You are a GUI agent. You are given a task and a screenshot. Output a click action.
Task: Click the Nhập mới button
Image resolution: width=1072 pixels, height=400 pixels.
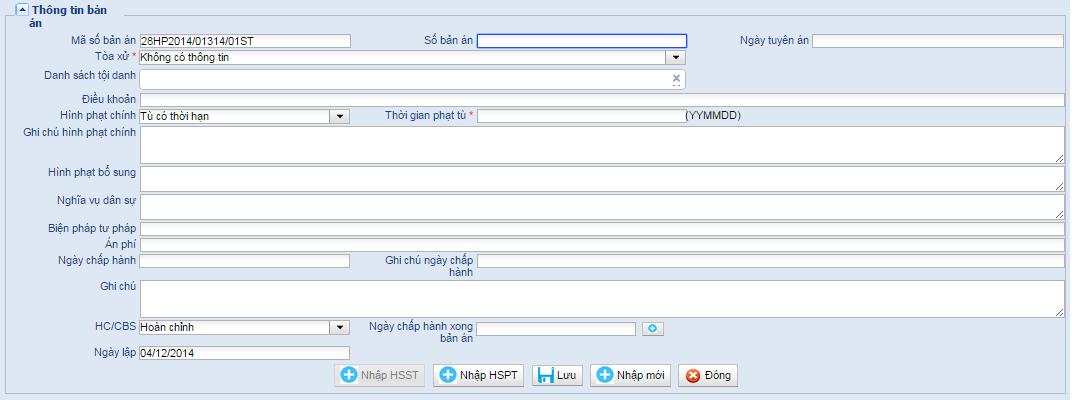coord(631,376)
